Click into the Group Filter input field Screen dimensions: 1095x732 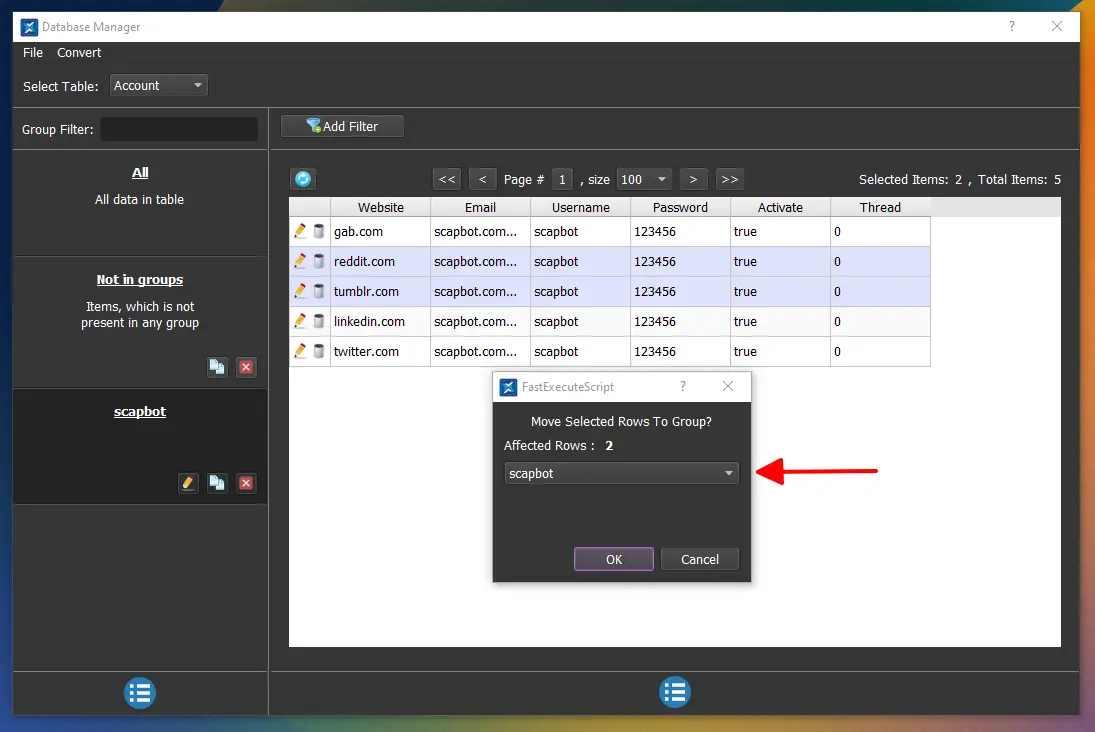pyautogui.click(x=179, y=129)
